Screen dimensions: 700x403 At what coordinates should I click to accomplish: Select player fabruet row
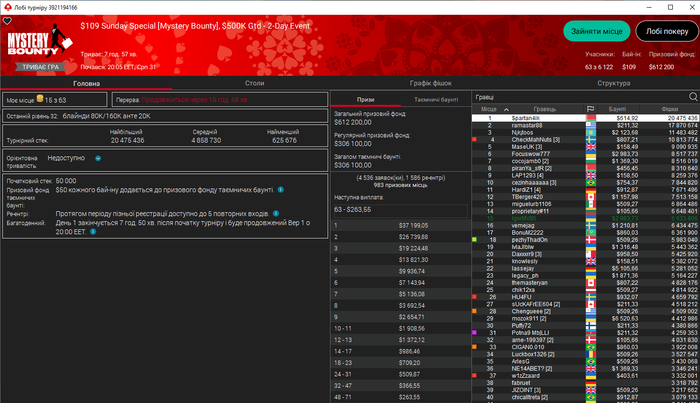(x=585, y=382)
